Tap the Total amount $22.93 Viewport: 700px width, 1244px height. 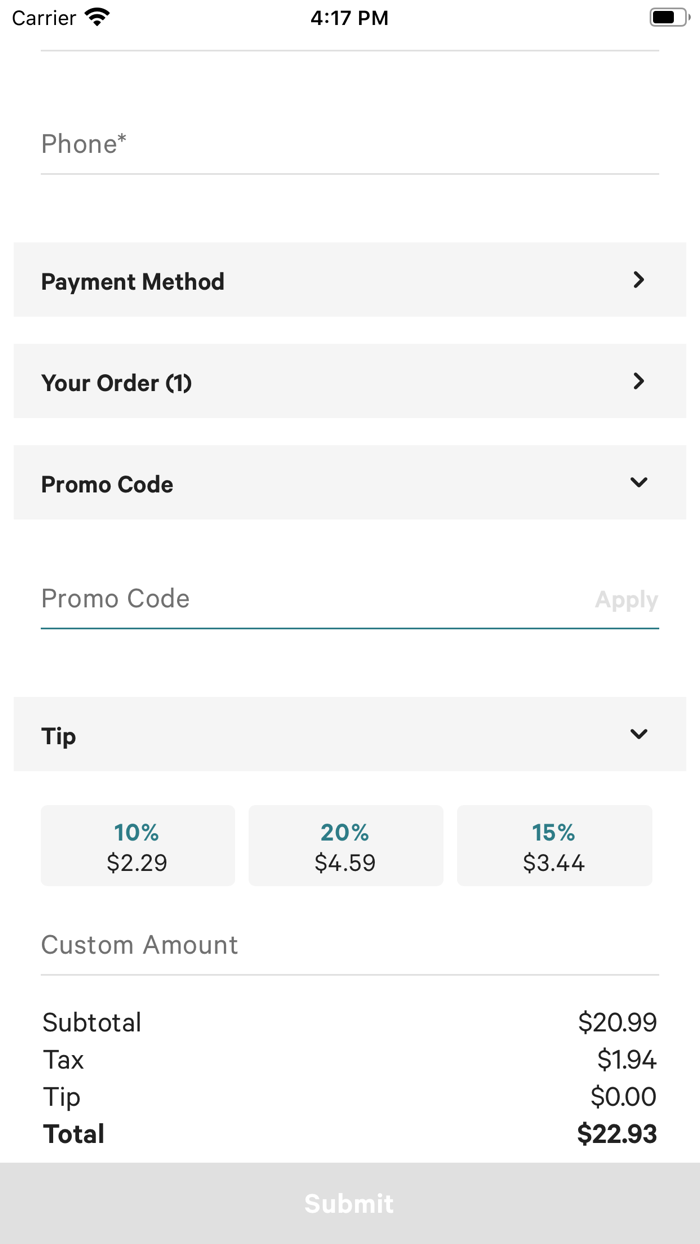click(x=616, y=1134)
